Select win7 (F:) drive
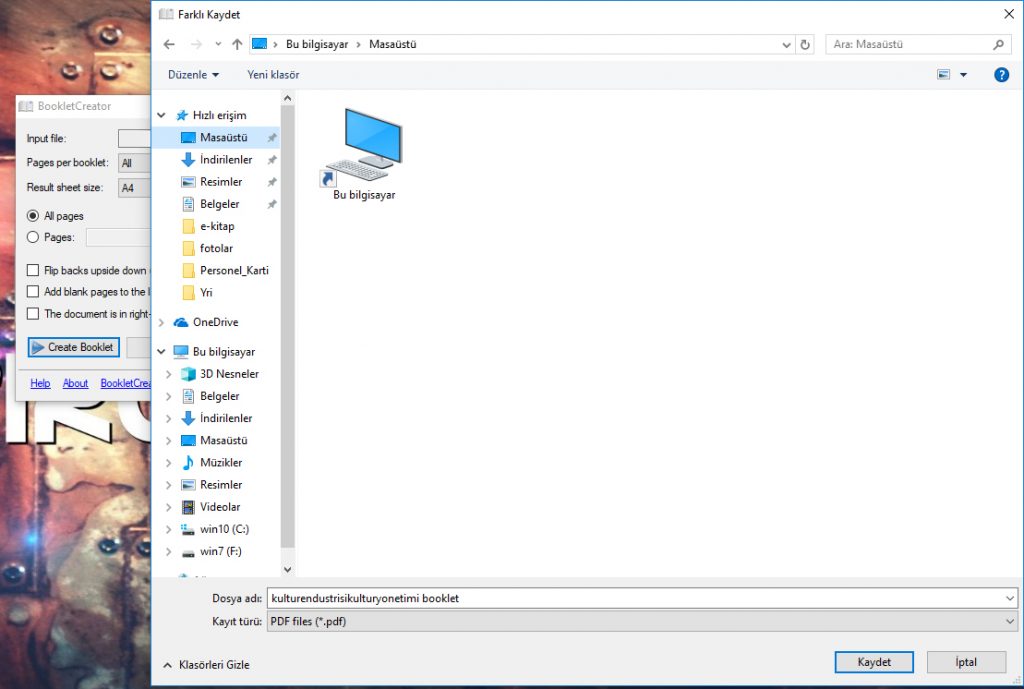 (x=221, y=551)
